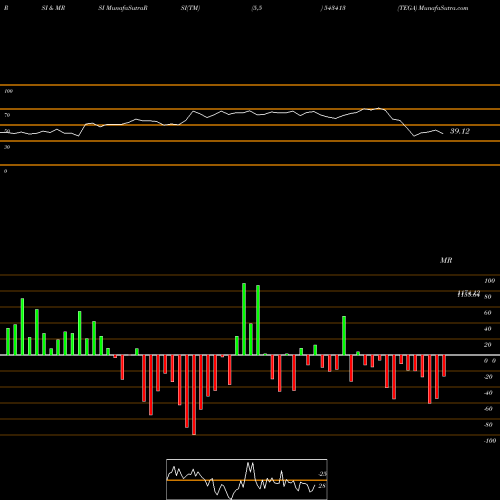500x500 pixels.
Task: Click the tallest green bar in MR chart
Action: pyautogui.click(x=244, y=319)
